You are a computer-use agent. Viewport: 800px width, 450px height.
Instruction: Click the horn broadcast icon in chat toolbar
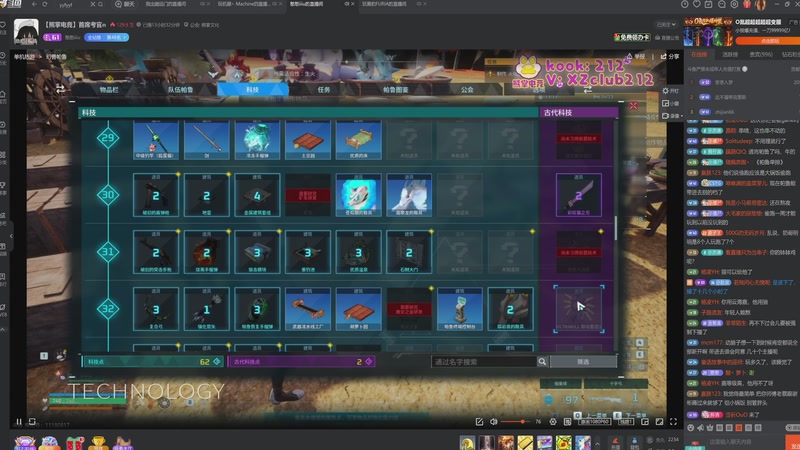701,428
